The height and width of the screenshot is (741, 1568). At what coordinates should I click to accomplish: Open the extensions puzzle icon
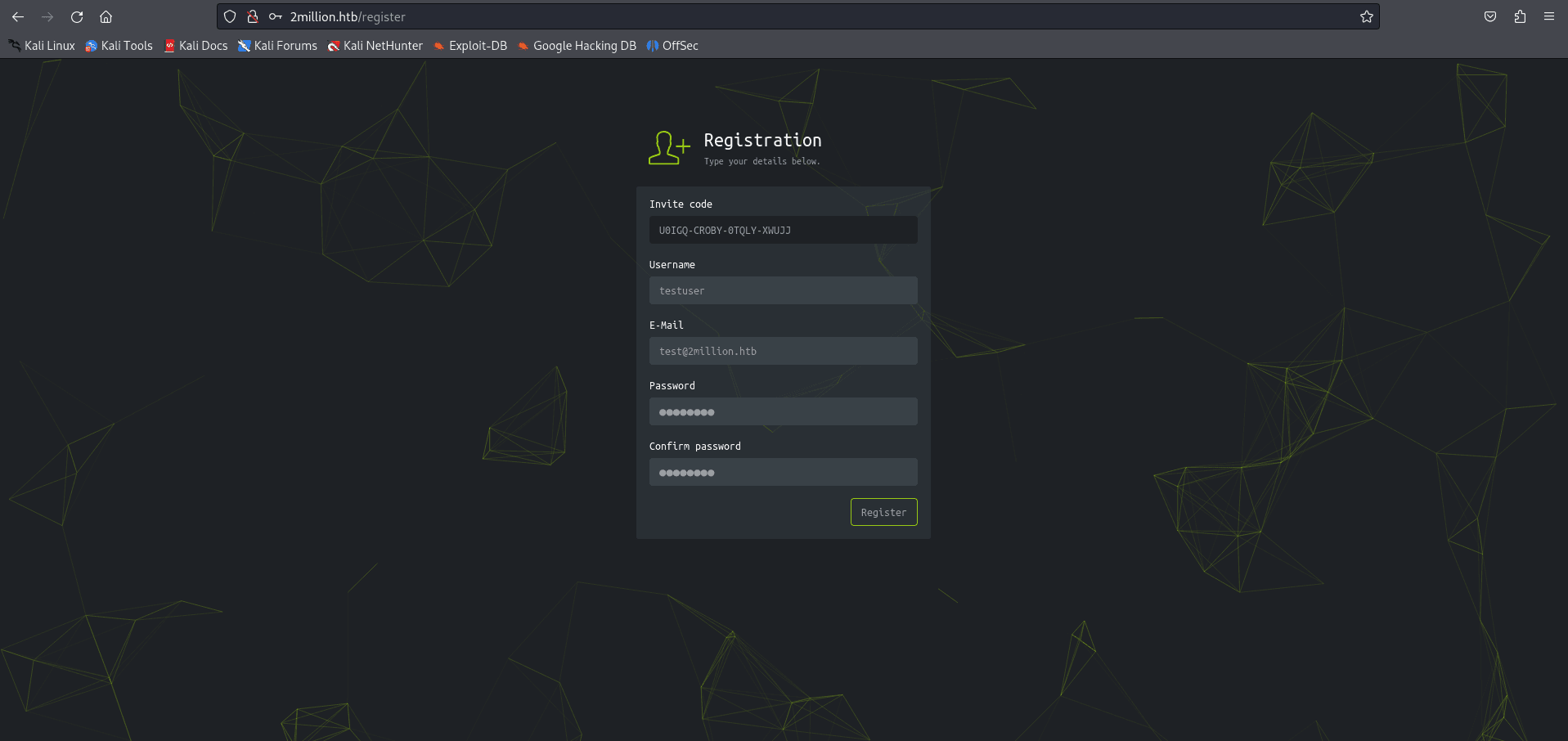point(1519,16)
